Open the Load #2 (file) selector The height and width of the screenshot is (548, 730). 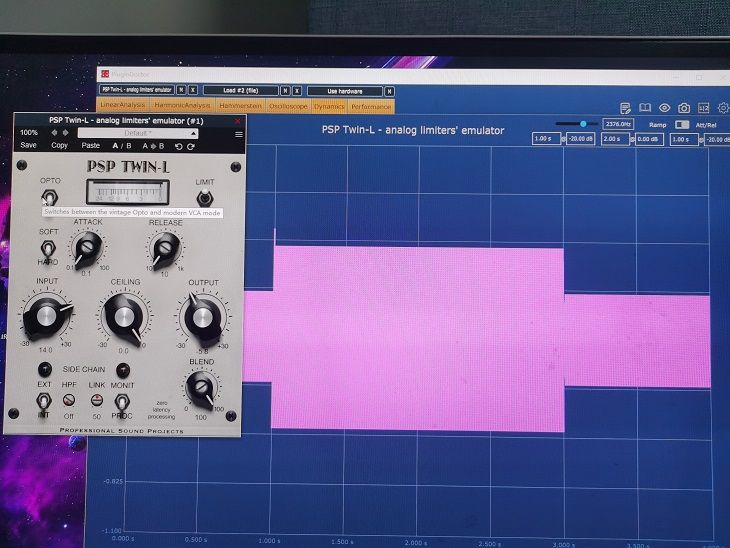tap(239, 91)
